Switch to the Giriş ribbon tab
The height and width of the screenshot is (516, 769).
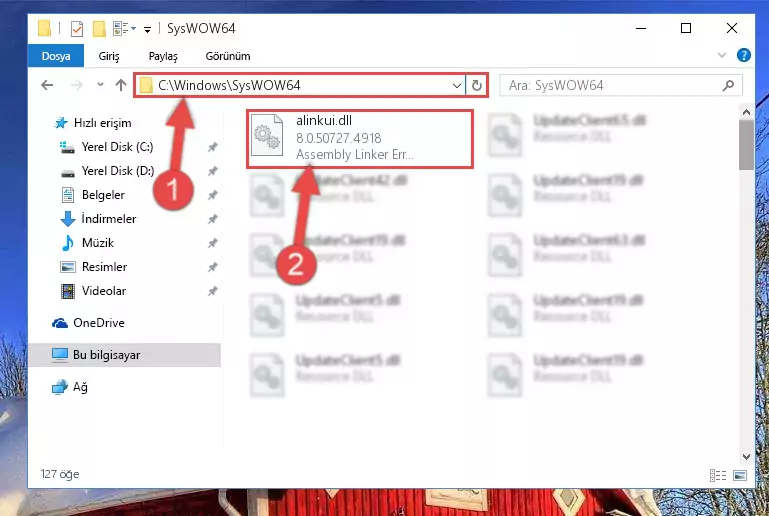pos(109,56)
